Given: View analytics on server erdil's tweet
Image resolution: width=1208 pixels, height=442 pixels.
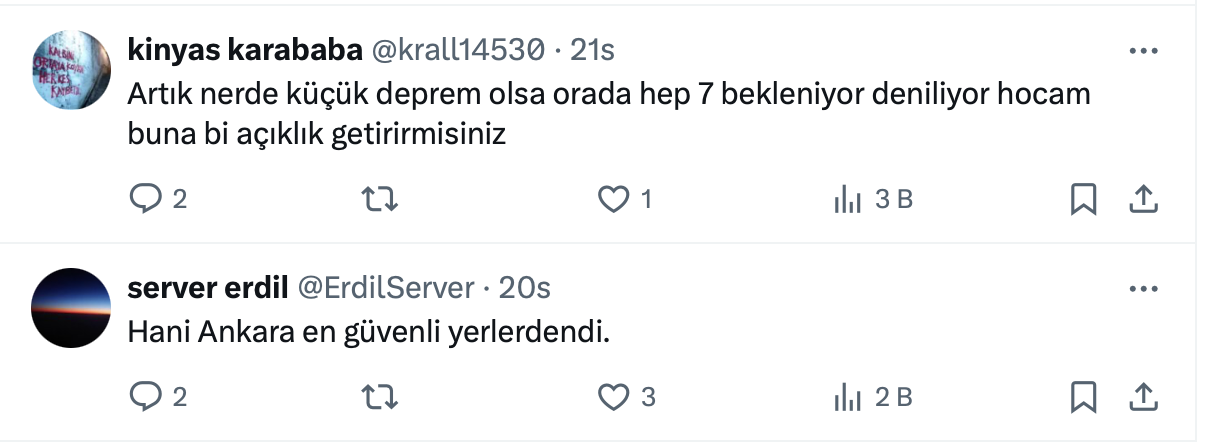Looking at the screenshot, I should (x=847, y=397).
